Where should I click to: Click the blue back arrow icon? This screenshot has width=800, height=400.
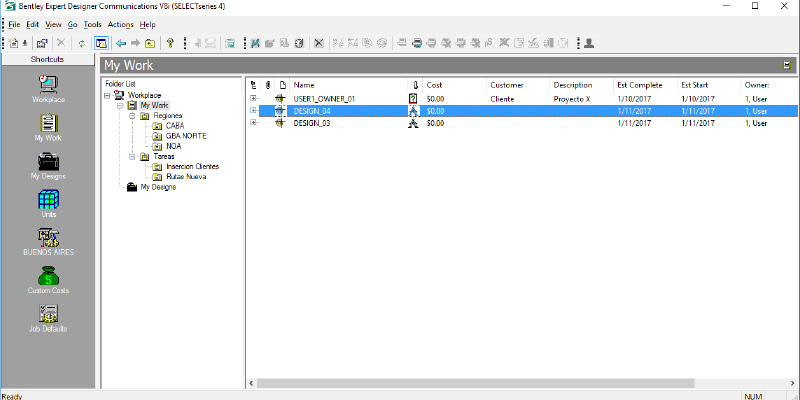tap(120, 43)
